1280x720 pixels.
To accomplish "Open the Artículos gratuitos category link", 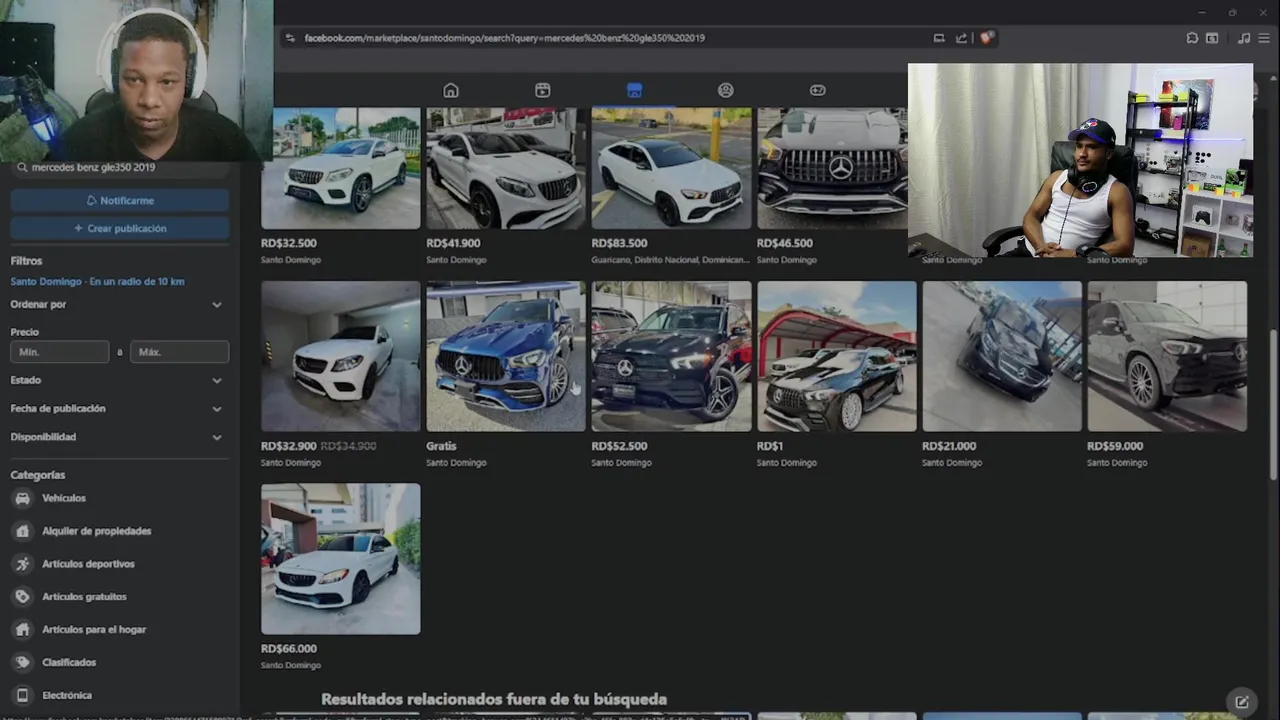I will point(84,597).
